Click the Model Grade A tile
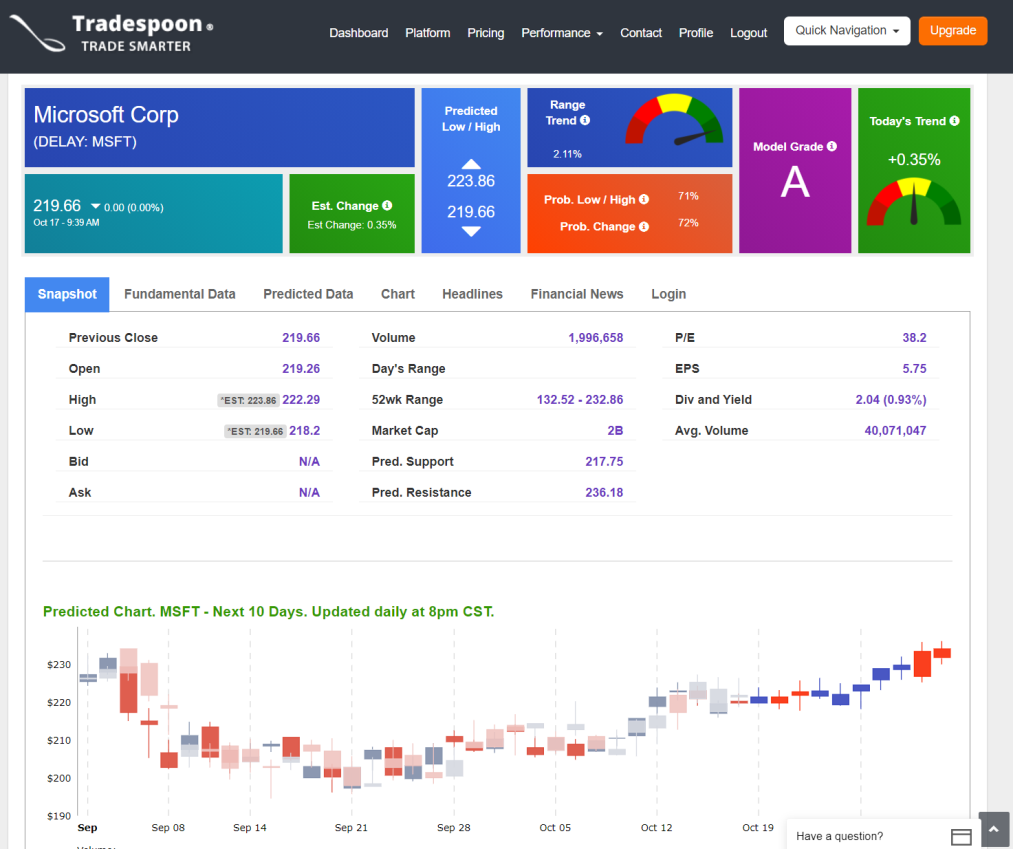Image resolution: width=1013 pixels, height=849 pixels. pos(795,171)
